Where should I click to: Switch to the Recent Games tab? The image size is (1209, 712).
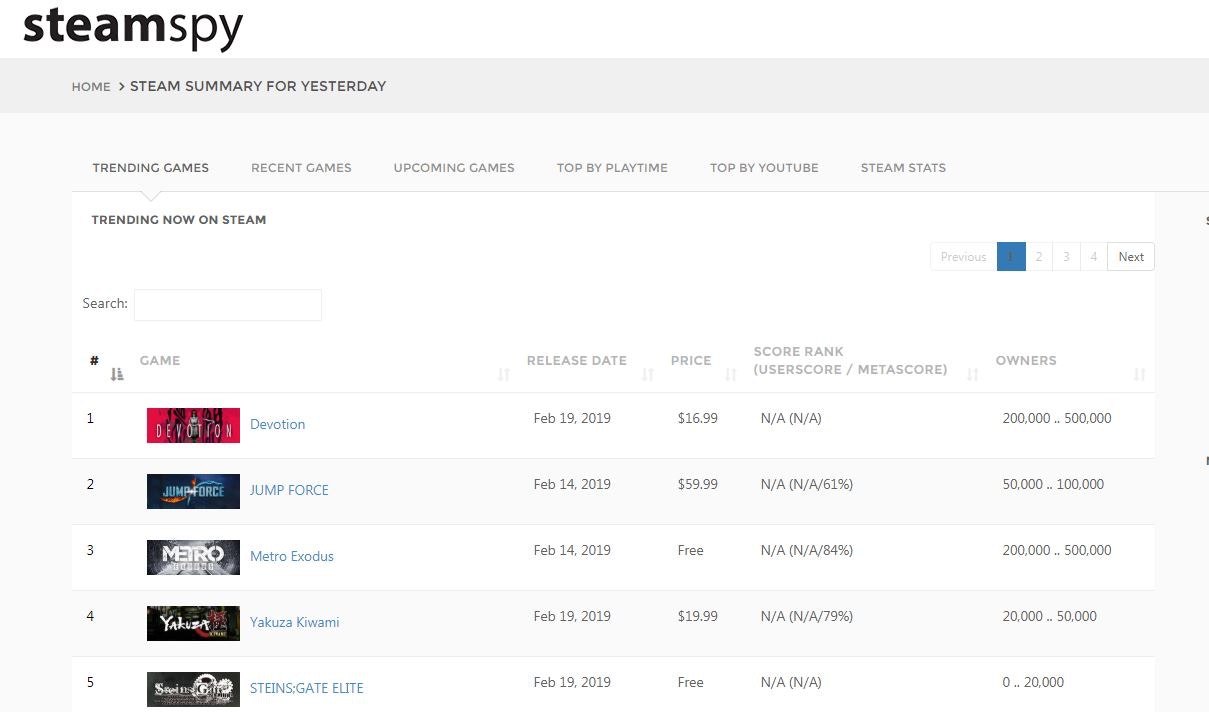tap(301, 168)
